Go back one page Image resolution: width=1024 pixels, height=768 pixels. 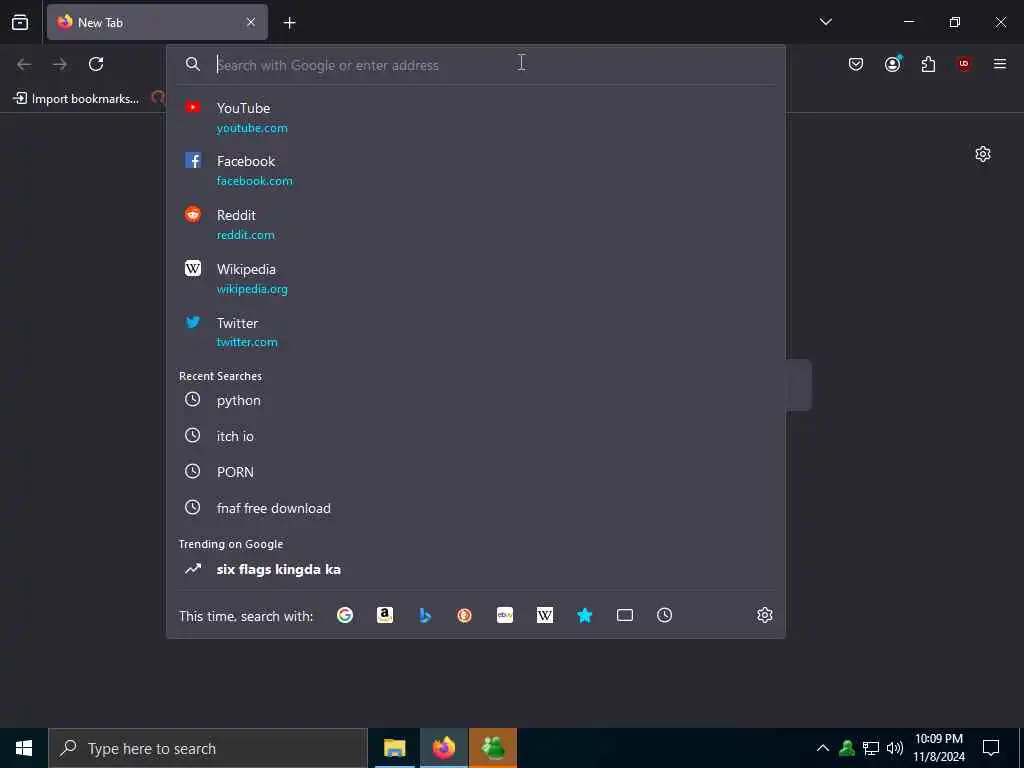coord(24,64)
